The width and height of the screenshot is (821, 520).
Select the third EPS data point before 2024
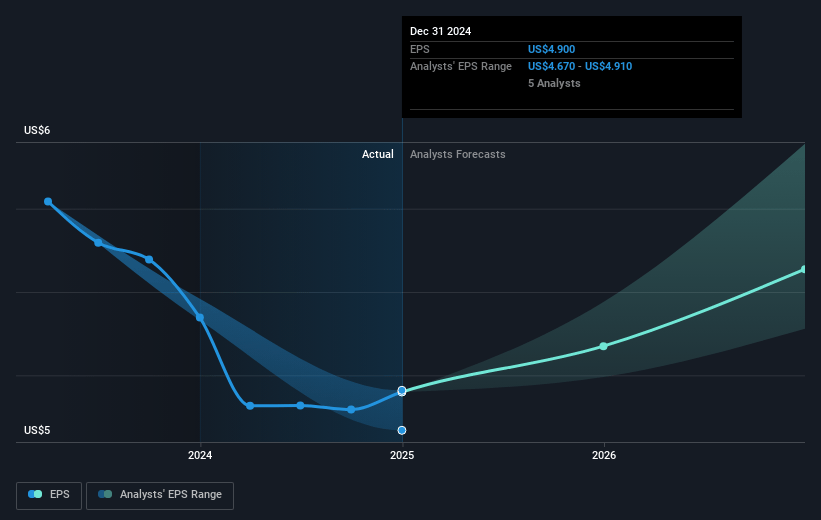click(x=149, y=260)
